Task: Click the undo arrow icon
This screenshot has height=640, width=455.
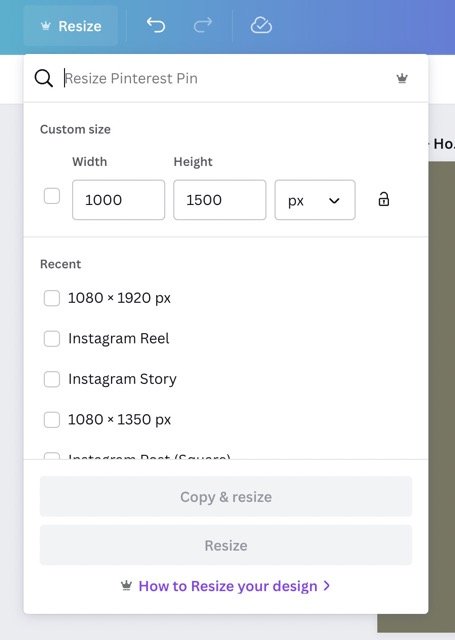Action: [x=156, y=25]
